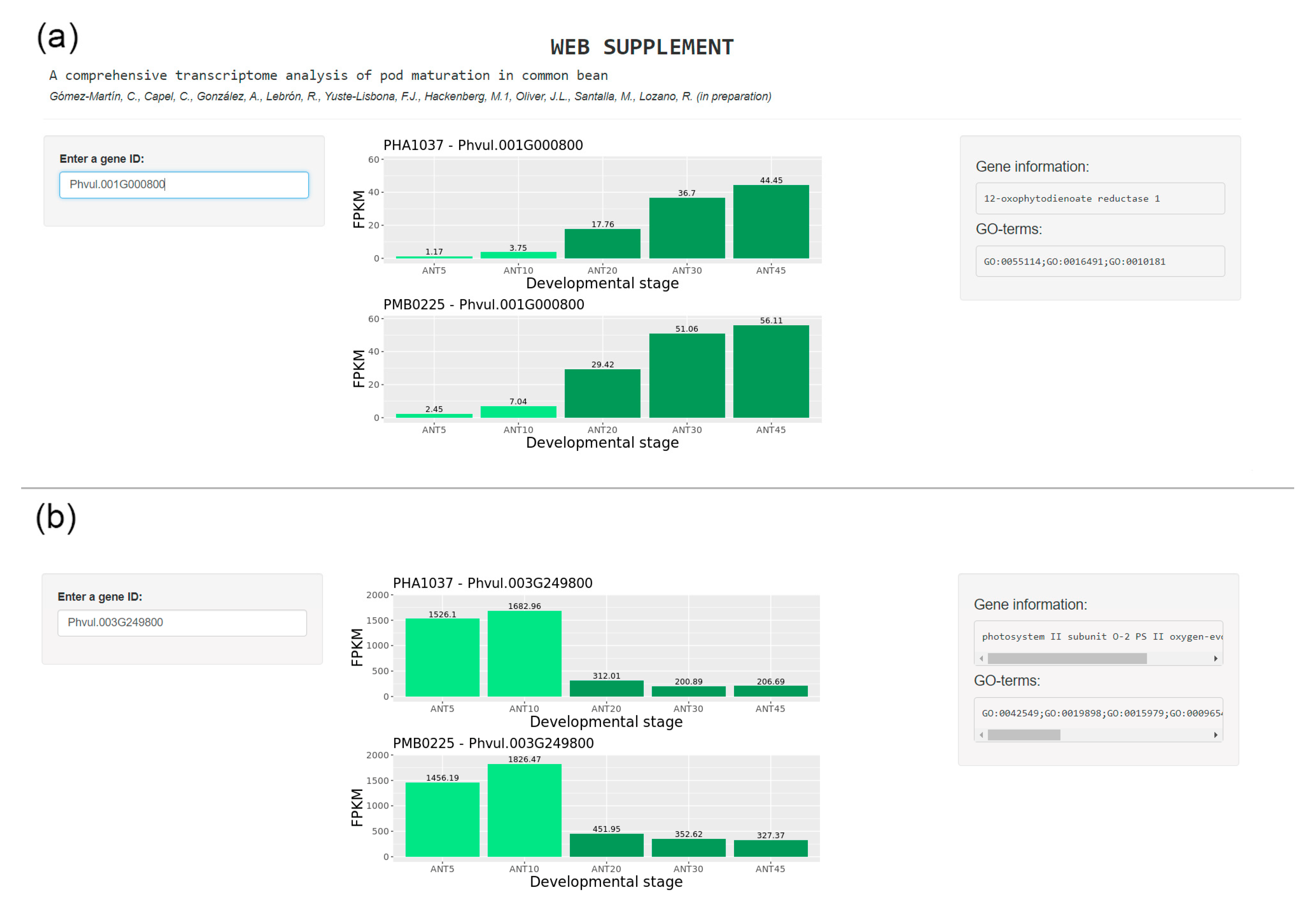The width and height of the screenshot is (1316, 901).
Task: Click the 44.45 bar in PHA1037 Phvul.001G000800 chart
Action: click(771, 222)
